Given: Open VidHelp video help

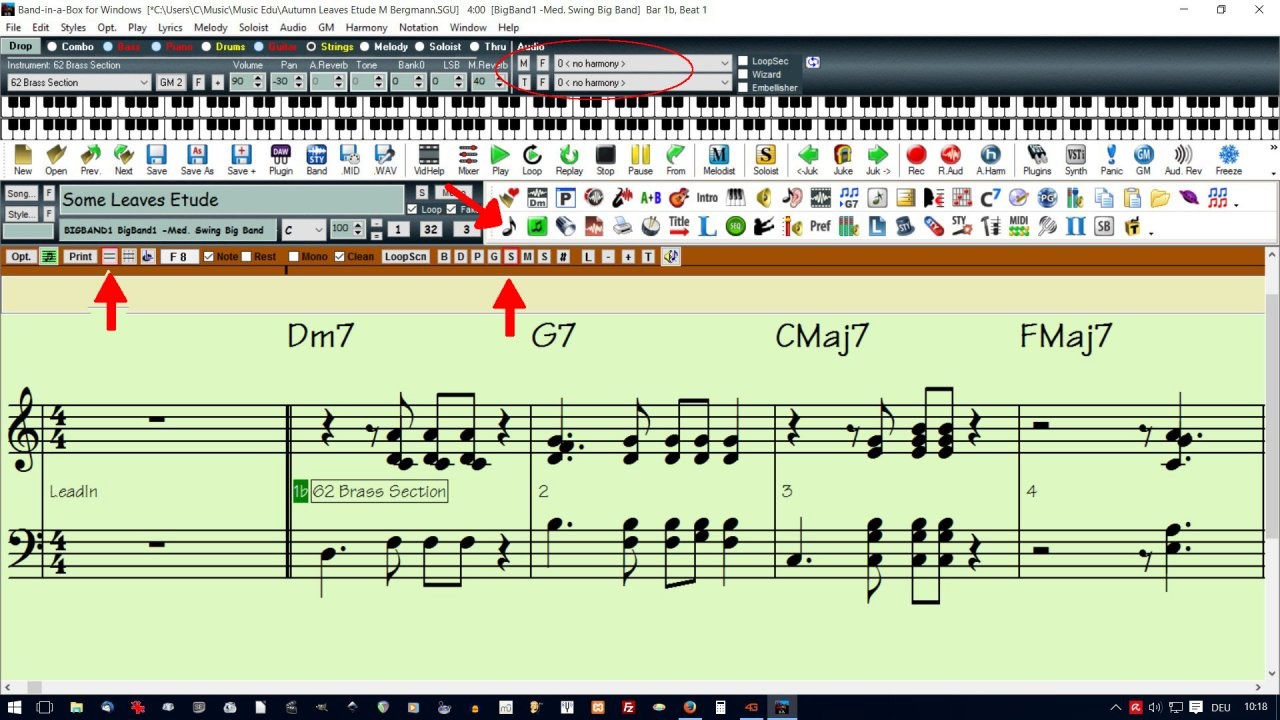Looking at the screenshot, I should 429,160.
